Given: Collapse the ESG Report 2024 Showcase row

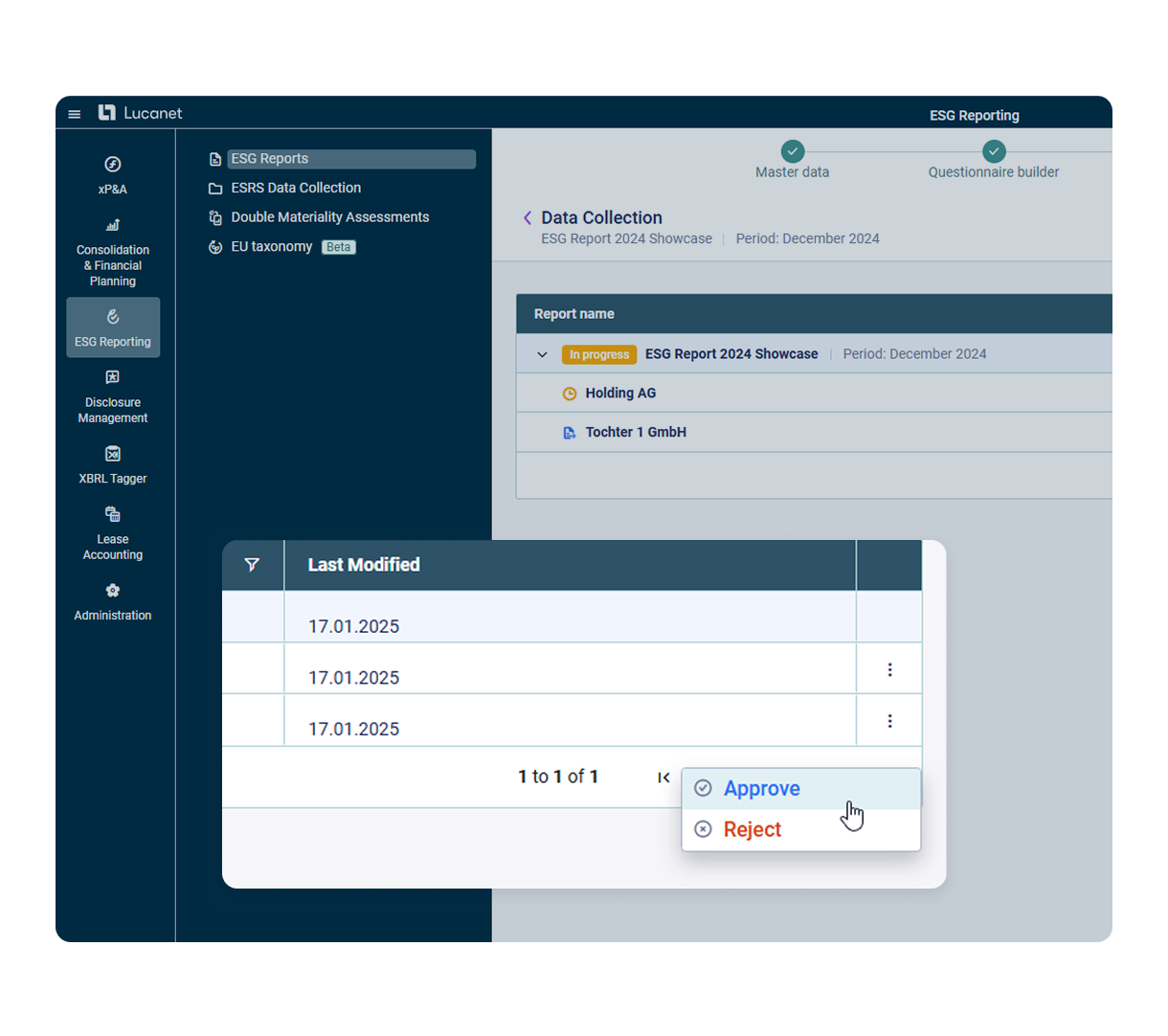Looking at the screenshot, I should 542,354.
